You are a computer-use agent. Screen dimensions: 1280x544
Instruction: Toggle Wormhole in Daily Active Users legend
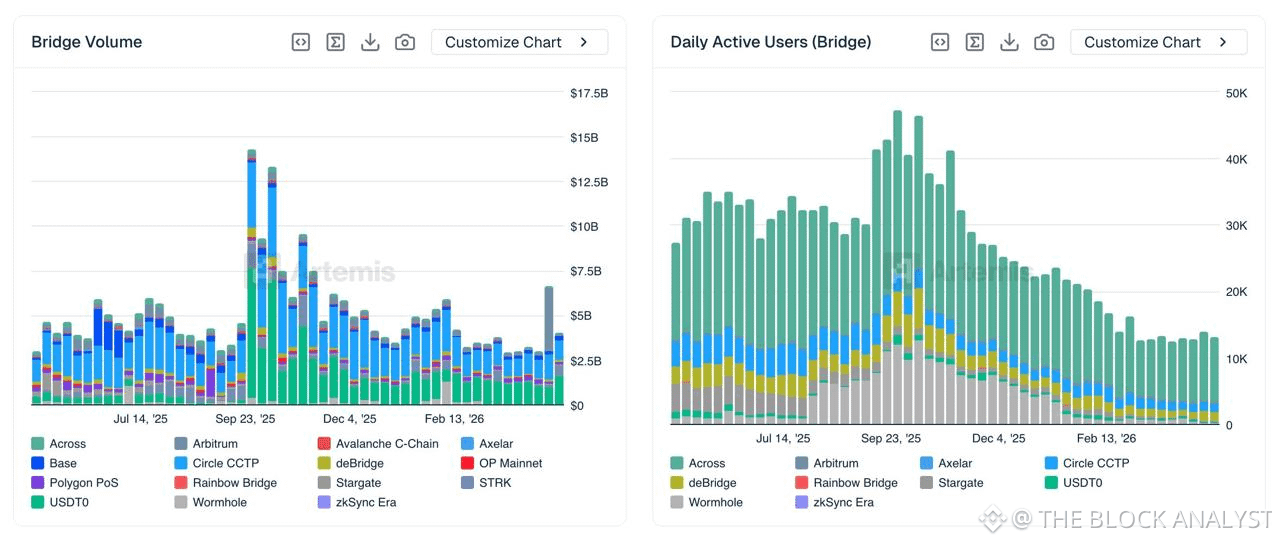(707, 502)
